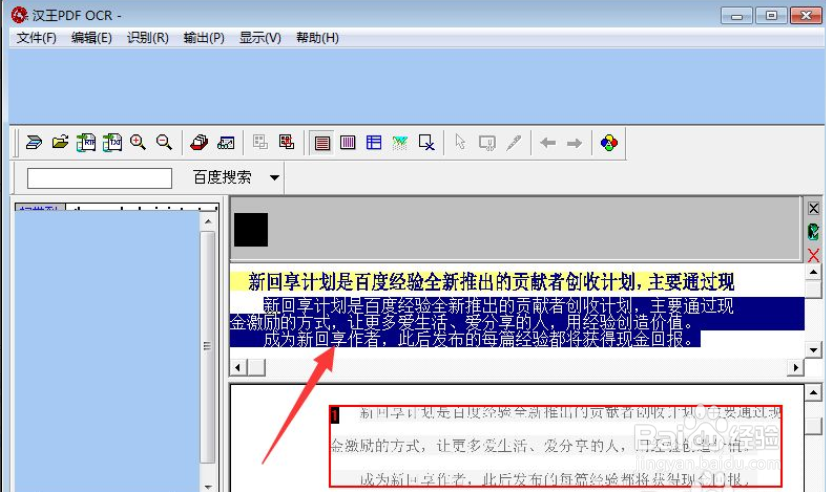Click recognized text line 金激励的方式

click(x=461, y=322)
